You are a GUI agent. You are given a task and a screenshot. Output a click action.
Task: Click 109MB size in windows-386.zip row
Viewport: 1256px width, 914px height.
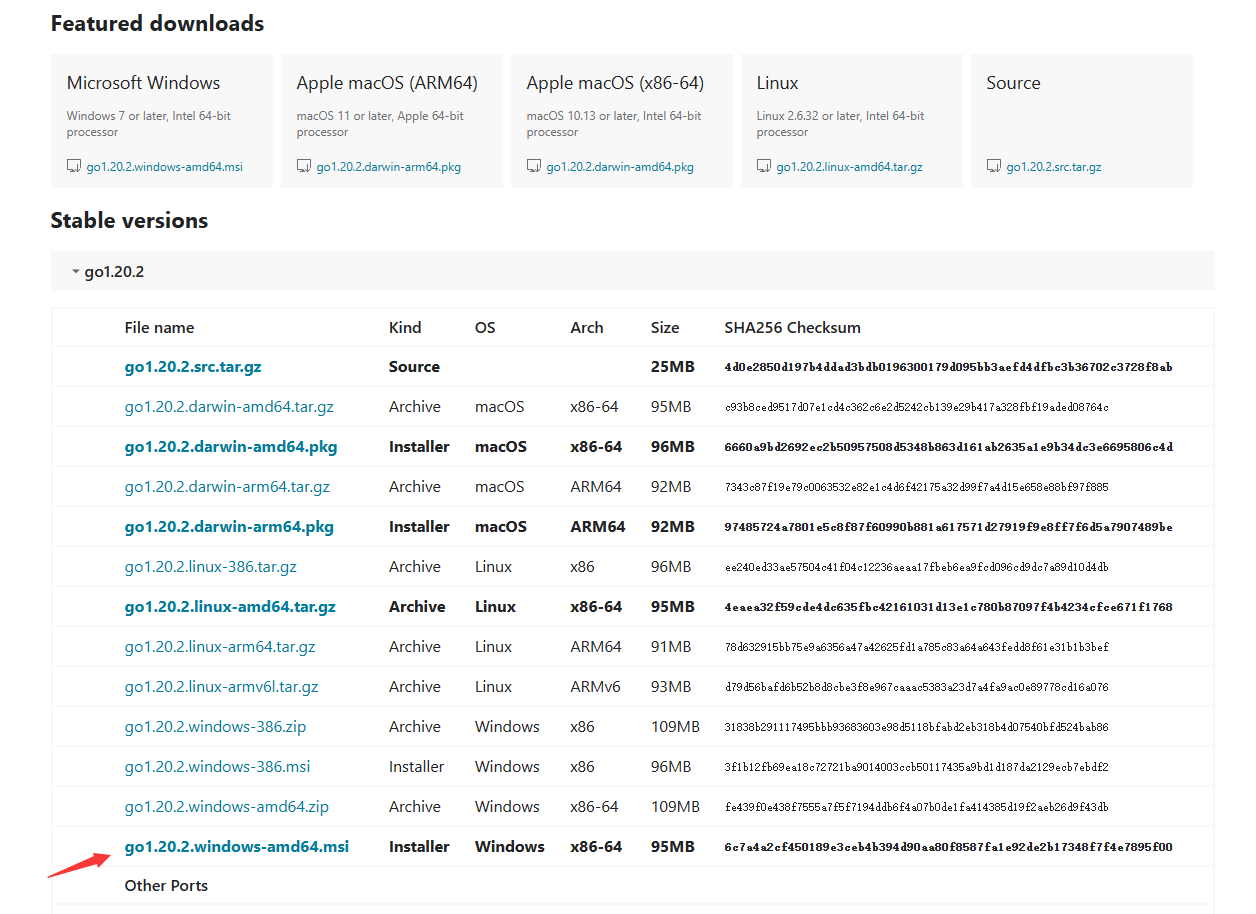(x=676, y=727)
